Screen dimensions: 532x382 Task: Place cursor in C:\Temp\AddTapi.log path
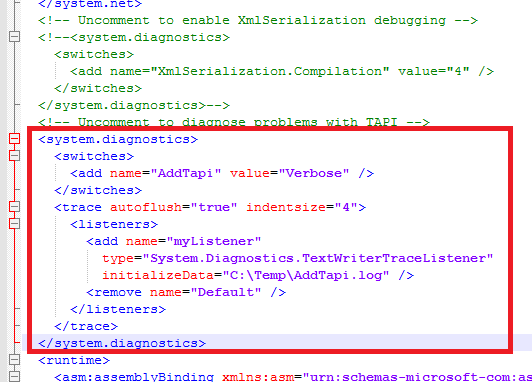coord(306,275)
